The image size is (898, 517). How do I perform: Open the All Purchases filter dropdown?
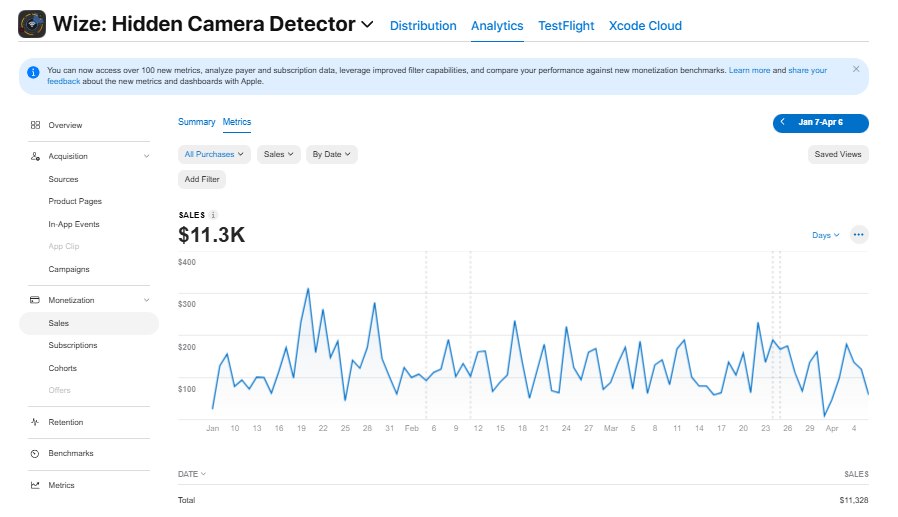[x=214, y=154]
